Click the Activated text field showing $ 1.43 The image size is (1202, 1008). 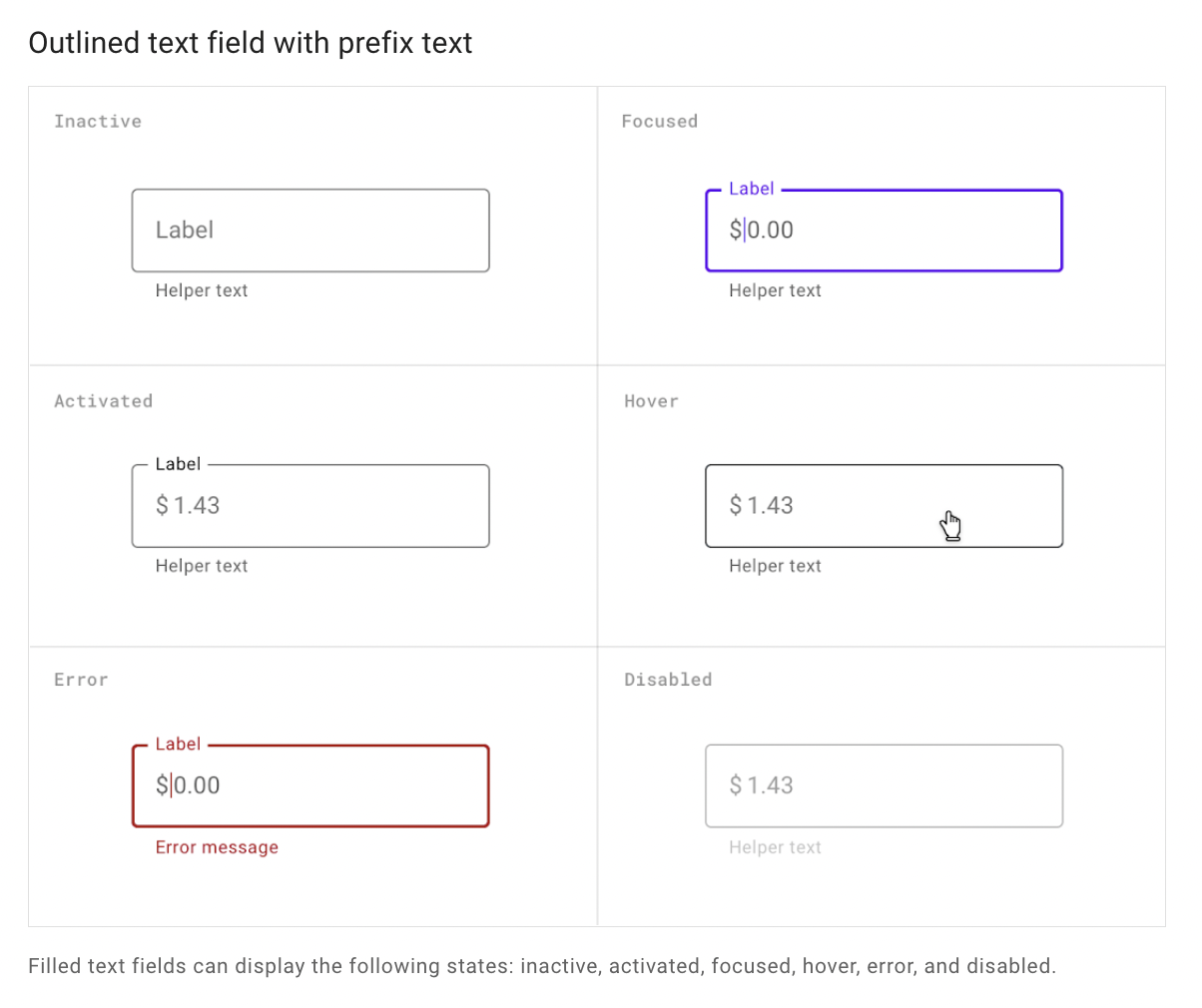[x=310, y=506]
